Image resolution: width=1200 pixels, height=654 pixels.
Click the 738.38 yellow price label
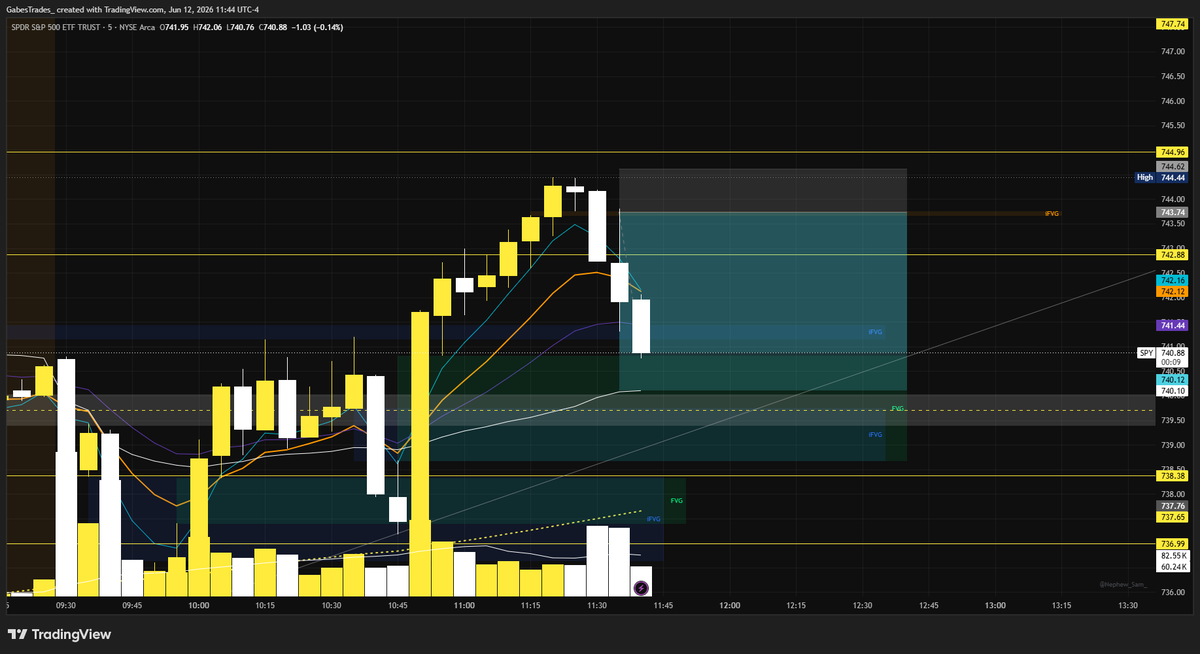click(x=1172, y=477)
